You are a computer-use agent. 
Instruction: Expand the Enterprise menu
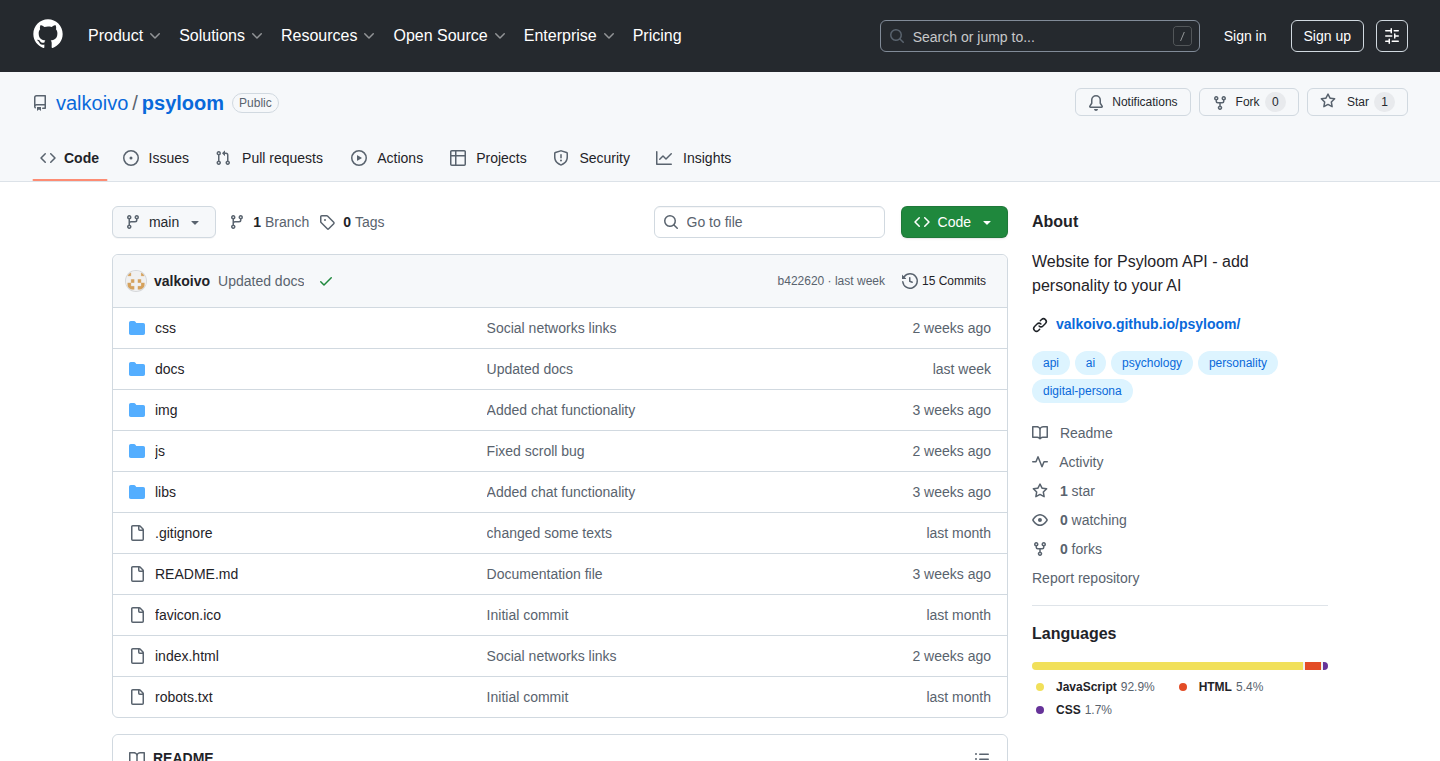click(569, 35)
